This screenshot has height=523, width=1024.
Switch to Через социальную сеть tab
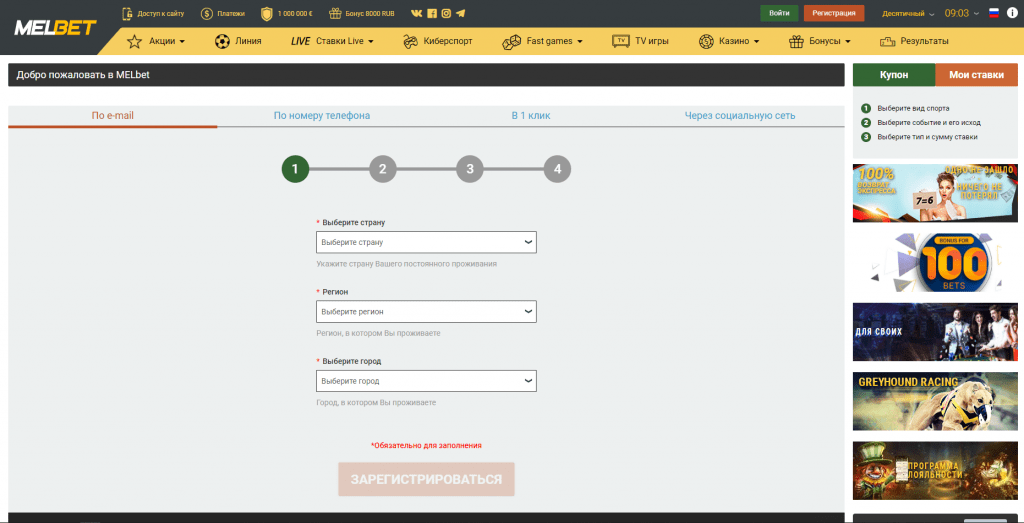[740, 116]
